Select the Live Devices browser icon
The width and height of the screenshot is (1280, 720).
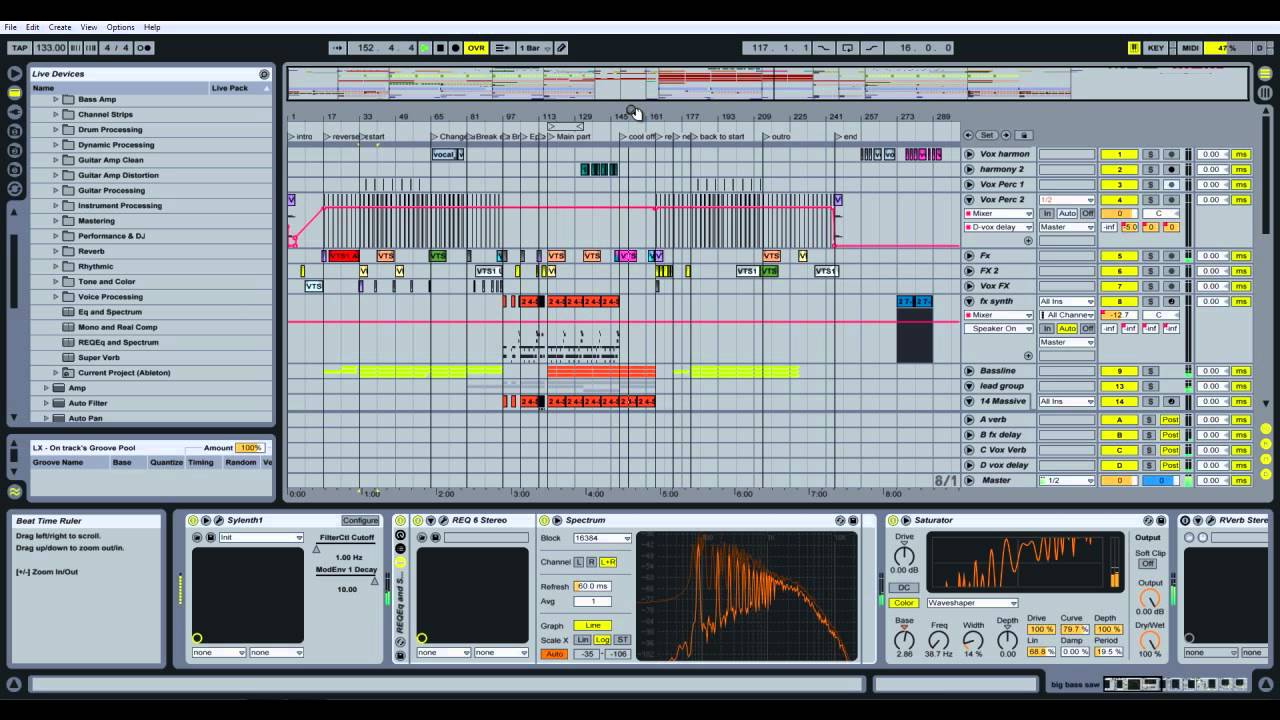point(14,93)
